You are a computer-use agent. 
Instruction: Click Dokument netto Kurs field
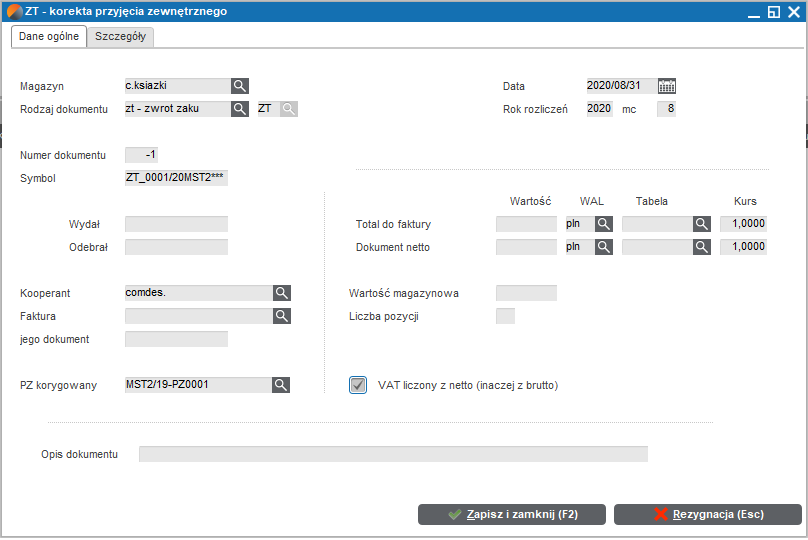pyautogui.click(x=743, y=247)
